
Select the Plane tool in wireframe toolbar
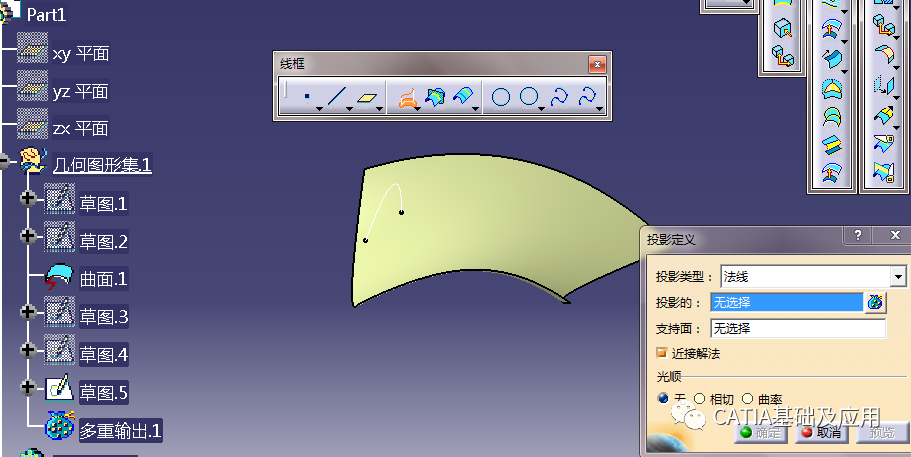[x=367, y=98]
